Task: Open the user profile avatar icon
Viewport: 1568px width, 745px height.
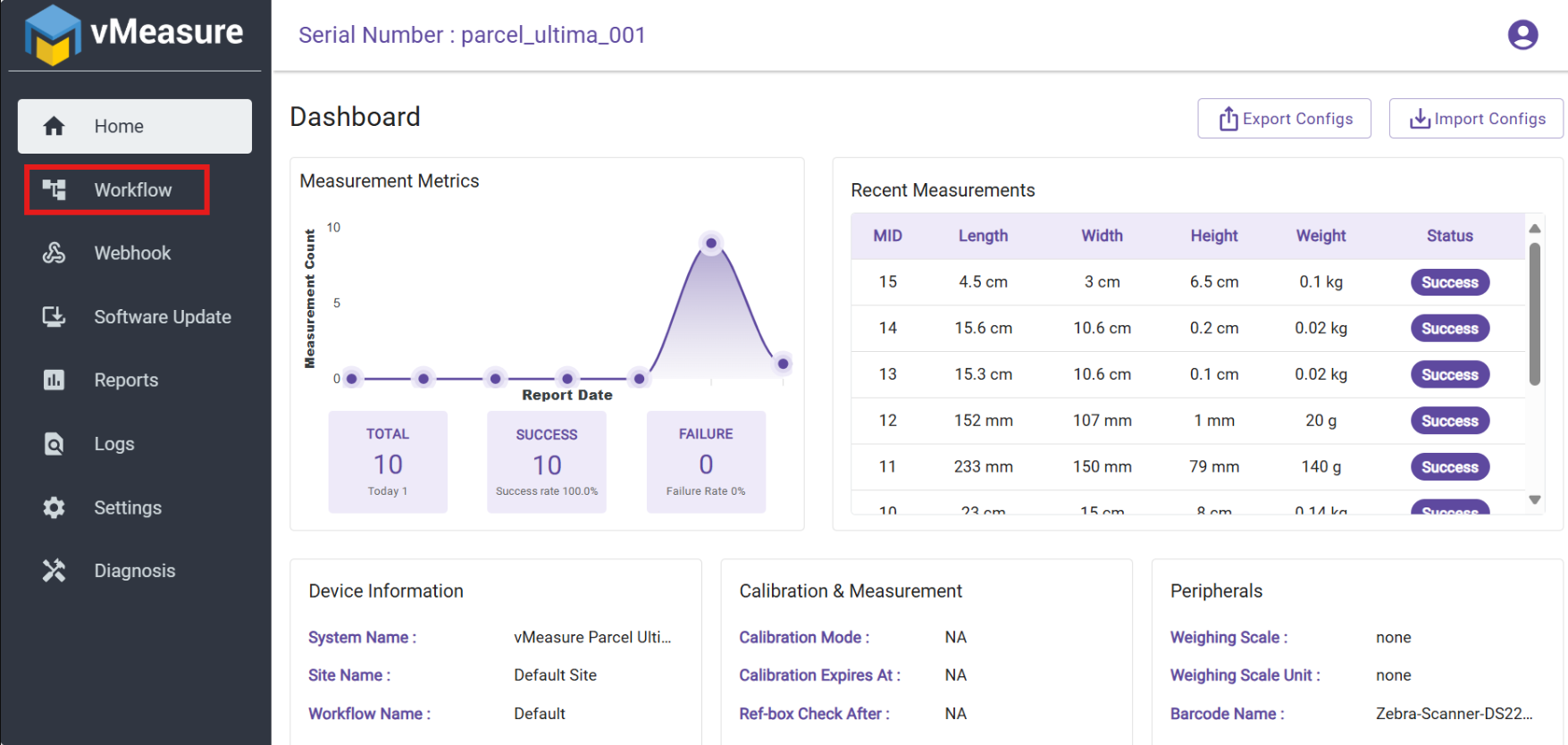Action: coord(1522,35)
